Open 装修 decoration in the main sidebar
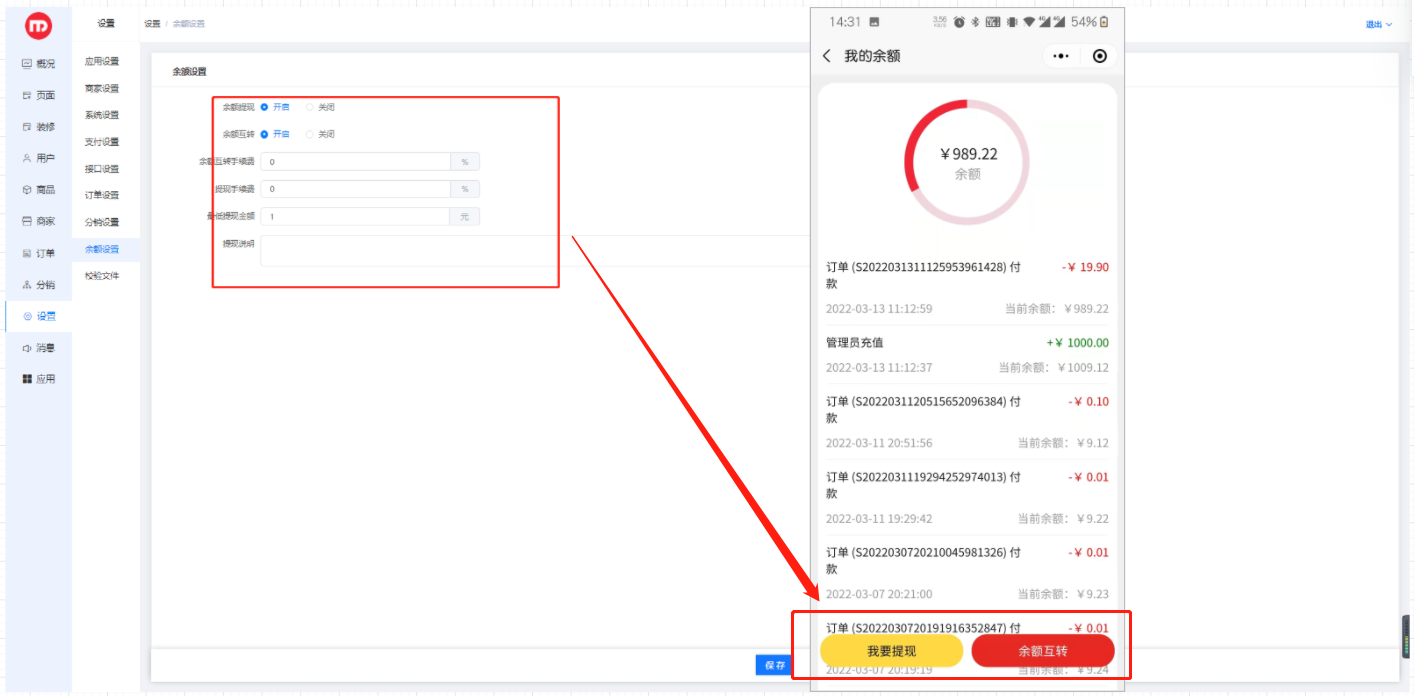This screenshot has height=696, width=1414. tap(39, 126)
